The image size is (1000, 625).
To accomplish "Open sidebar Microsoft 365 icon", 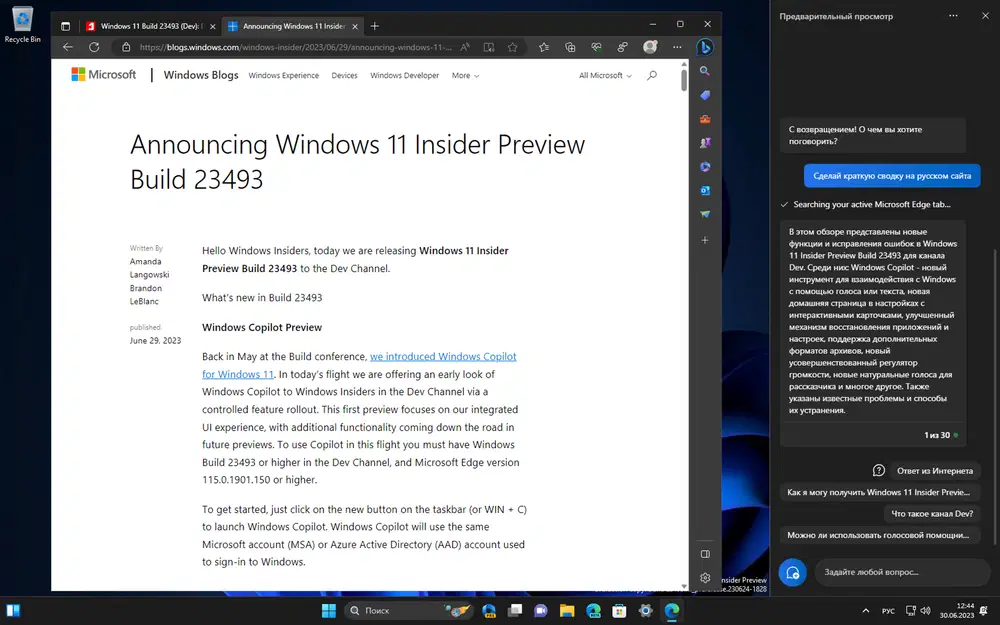I will pos(705,166).
